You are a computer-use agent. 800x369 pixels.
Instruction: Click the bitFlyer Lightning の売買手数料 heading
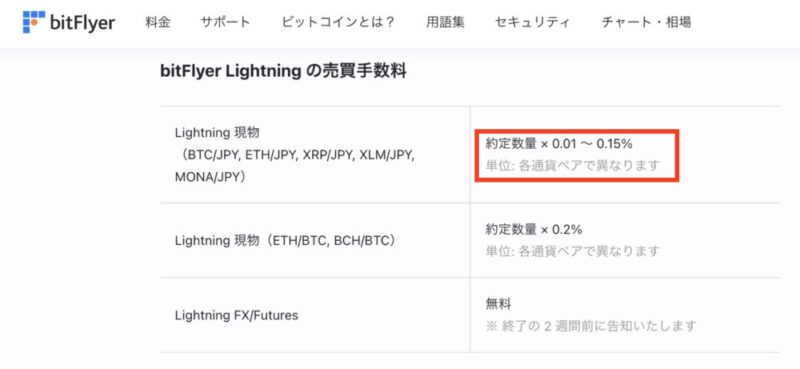coord(283,72)
